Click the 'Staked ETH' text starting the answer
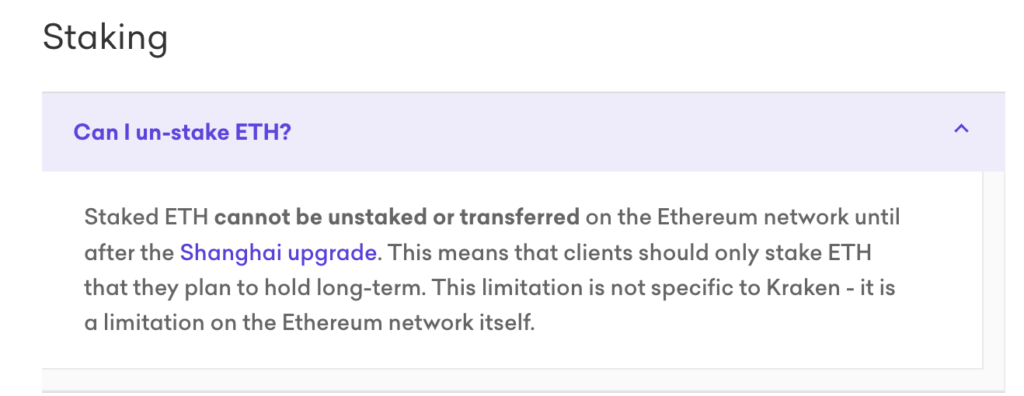The height and width of the screenshot is (396, 1024). coord(146,216)
